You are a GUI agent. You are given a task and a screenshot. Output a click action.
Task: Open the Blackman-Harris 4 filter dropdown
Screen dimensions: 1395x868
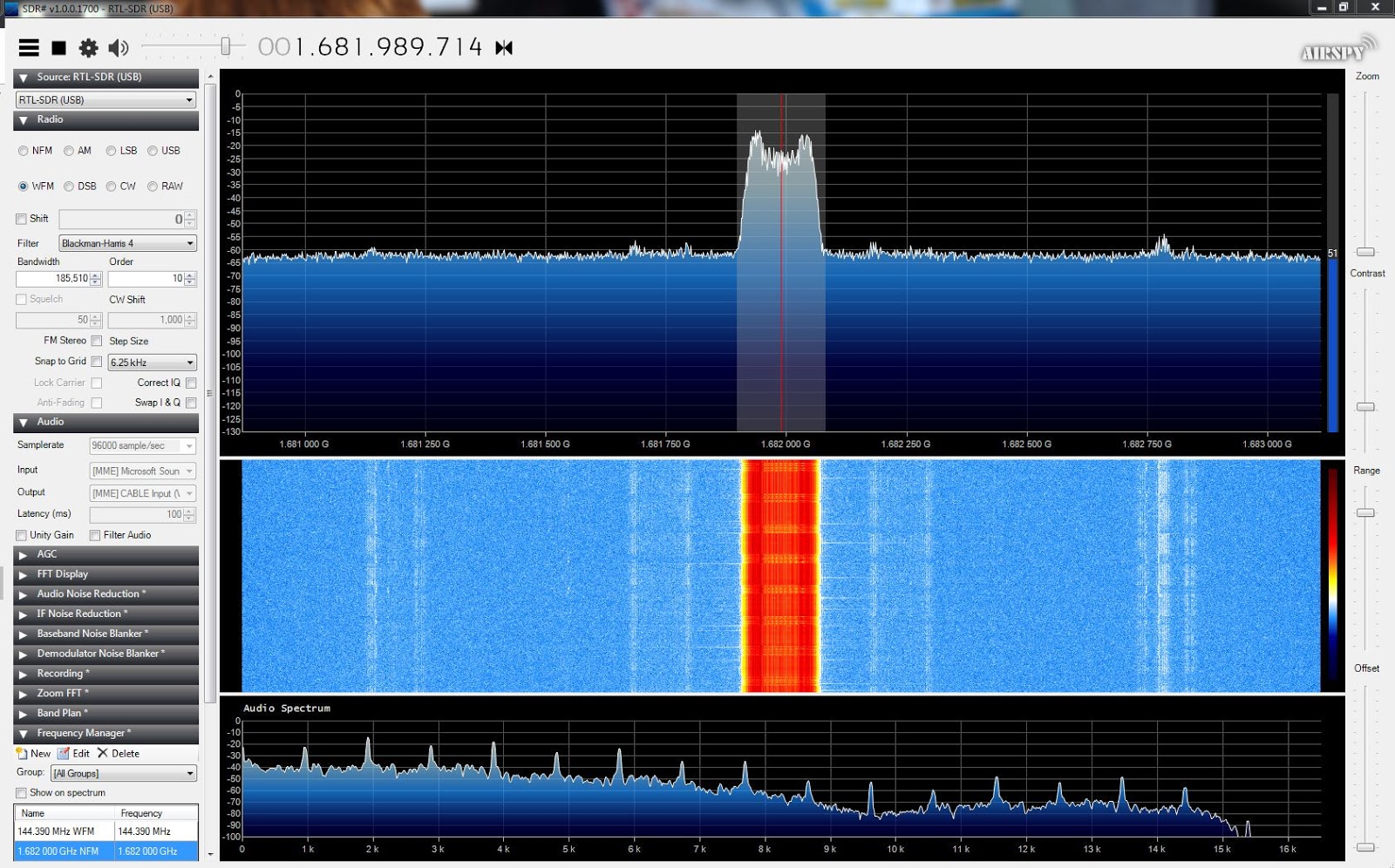[126, 243]
